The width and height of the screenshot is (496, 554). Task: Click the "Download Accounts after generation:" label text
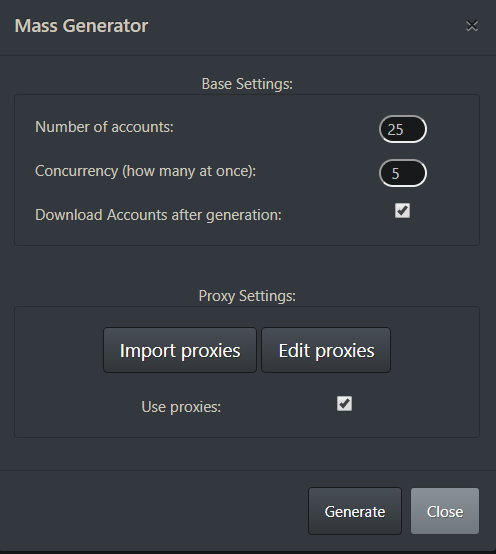click(x=158, y=215)
